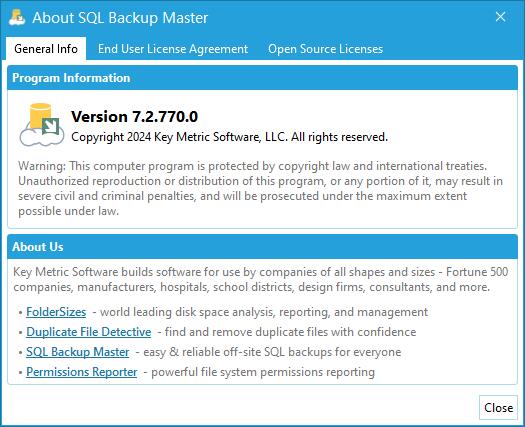Viewport: 525px width, 427px height.
Task: Click the SQL Backup Master title bar icon
Action: pyautogui.click(x=17, y=17)
